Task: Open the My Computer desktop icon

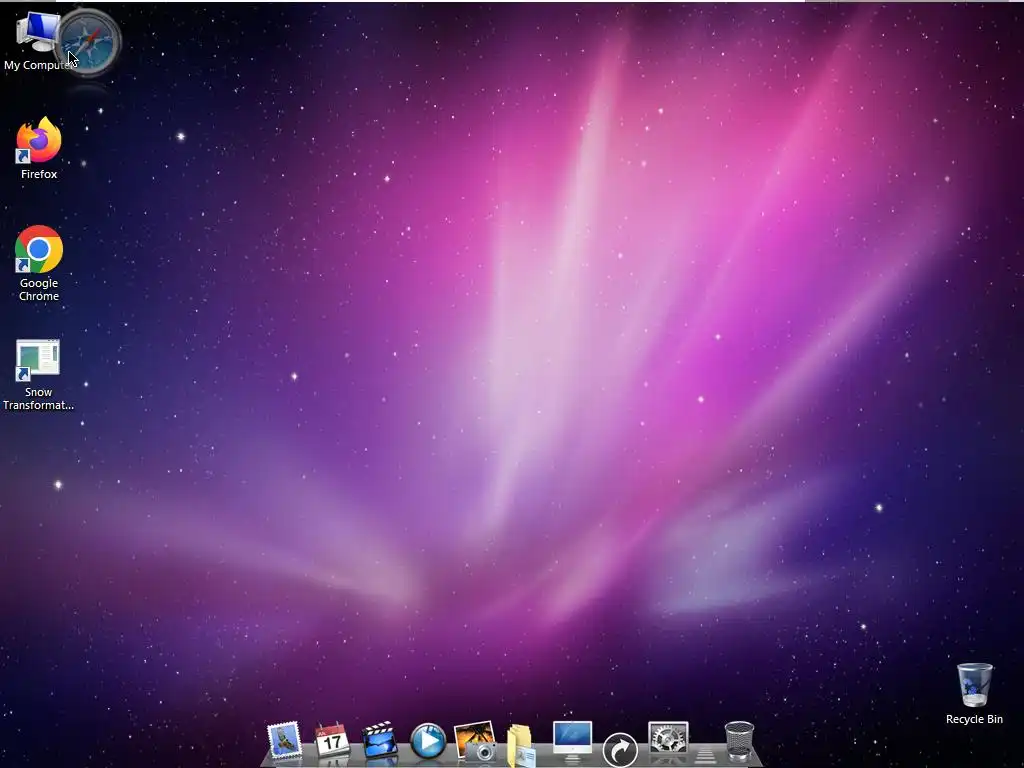Action: click(x=37, y=39)
